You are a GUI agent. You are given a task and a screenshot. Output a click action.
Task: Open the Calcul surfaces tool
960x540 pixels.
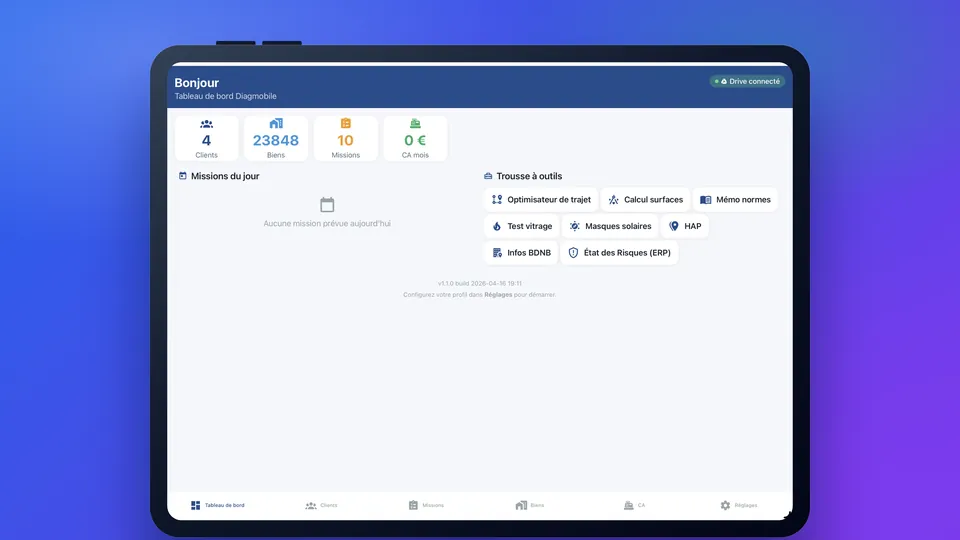pyautogui.click(x=645, y=200)
